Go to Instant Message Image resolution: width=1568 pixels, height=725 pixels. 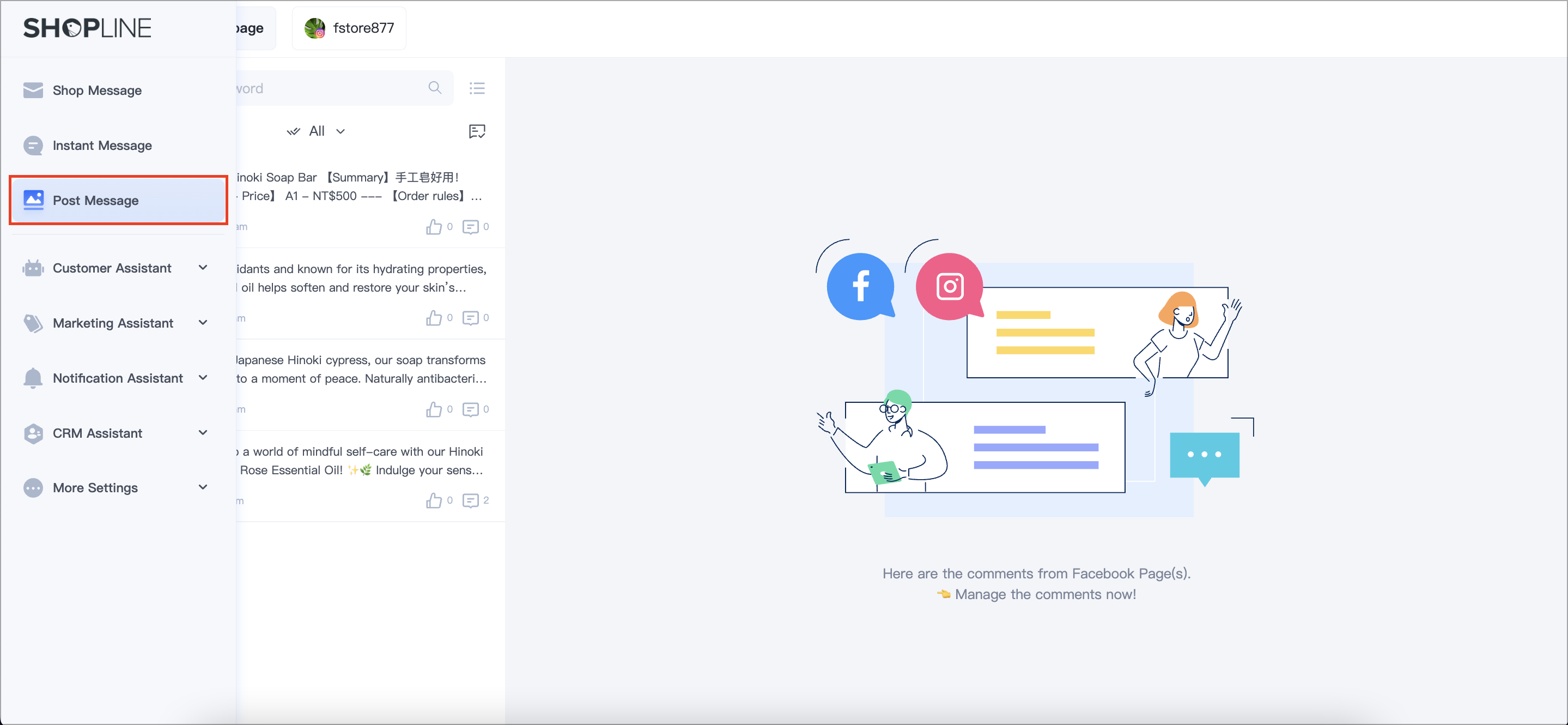[118, 146]
